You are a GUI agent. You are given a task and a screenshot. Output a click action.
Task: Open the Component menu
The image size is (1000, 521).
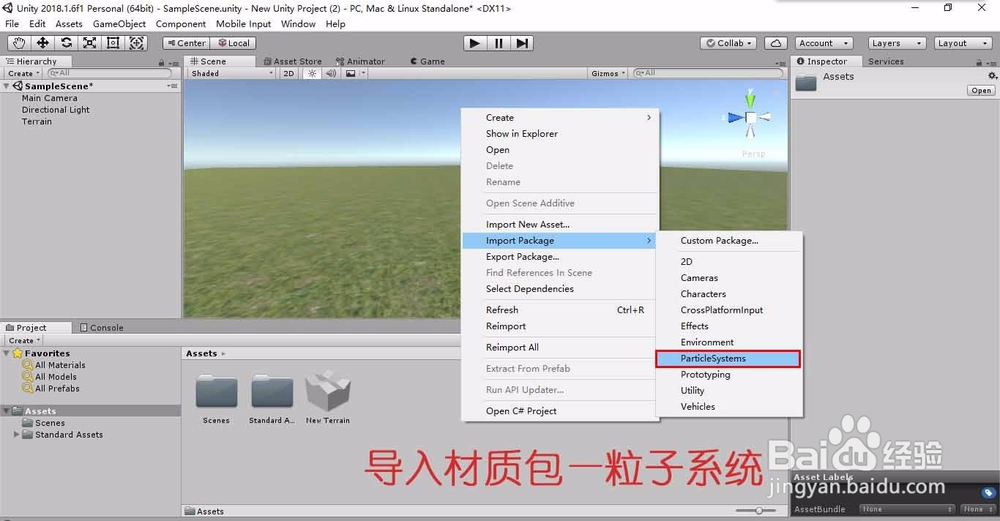click(180, 24)
